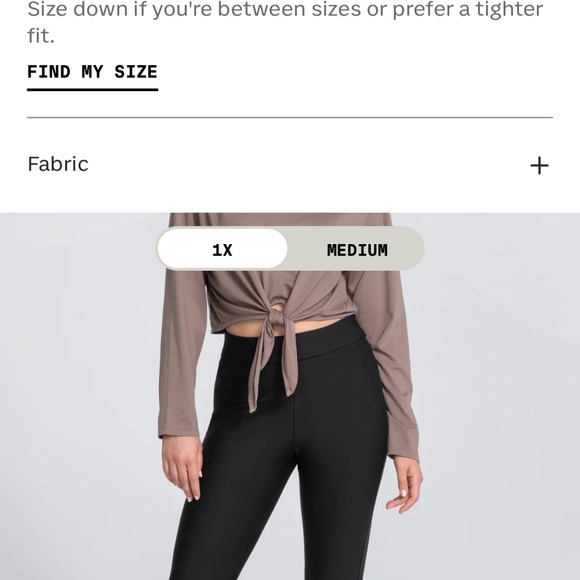Expand Fabric section with plus icon

pos(539,165)
